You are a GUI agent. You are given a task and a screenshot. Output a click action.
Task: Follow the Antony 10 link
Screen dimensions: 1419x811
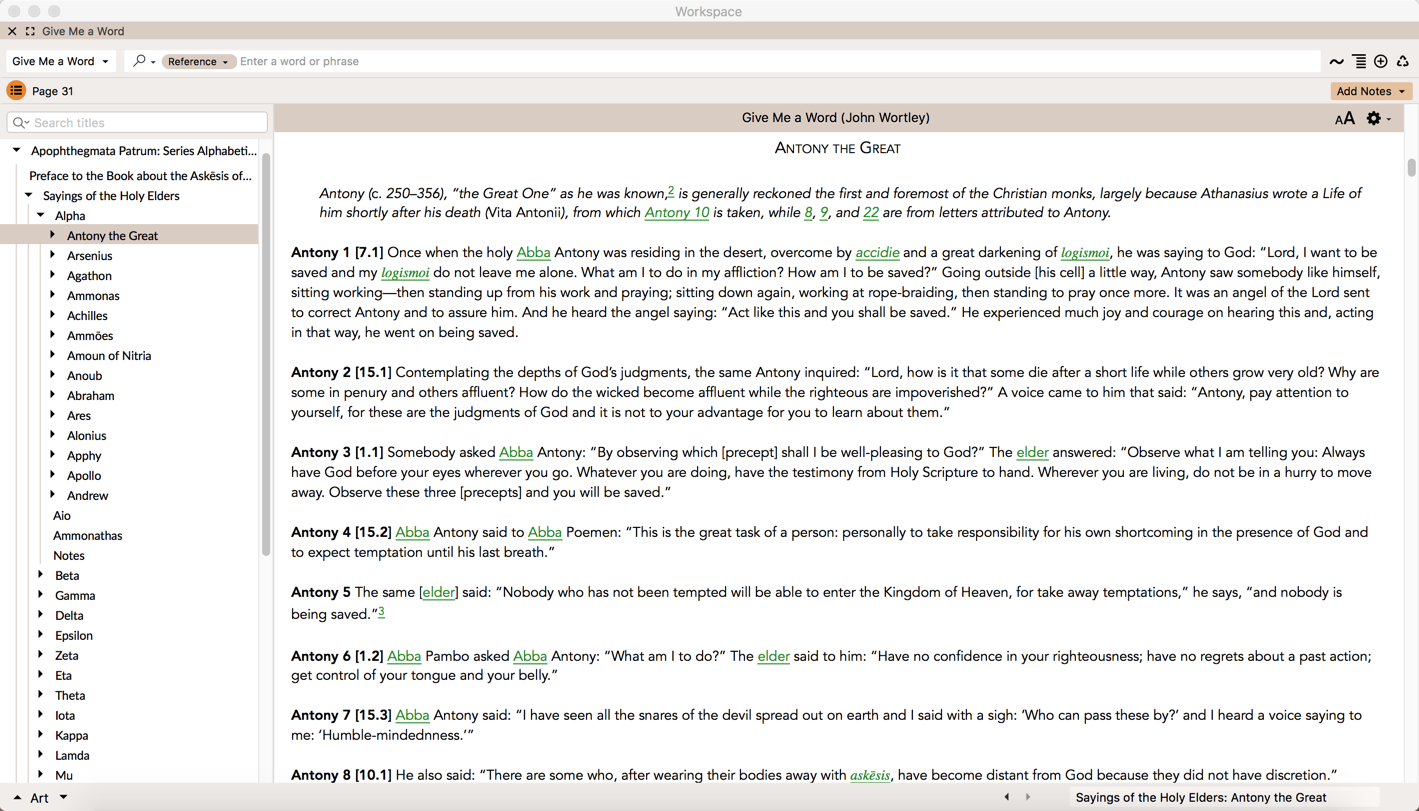click(x=677, y=213)
